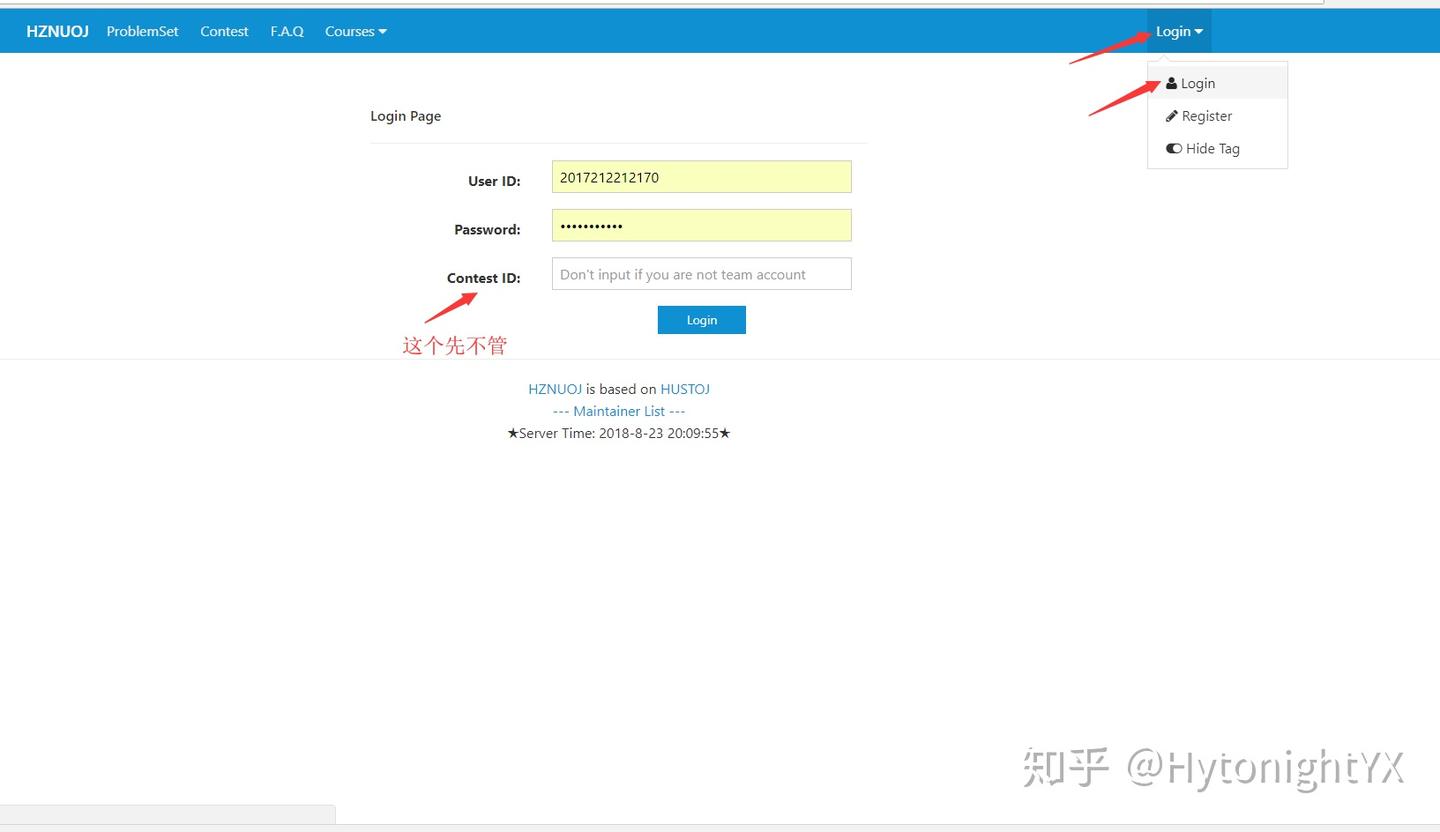This screenshot has width=1440, height=832.
Task: Click the HZNUOJ footer link
Action: [x=555, y=389]
